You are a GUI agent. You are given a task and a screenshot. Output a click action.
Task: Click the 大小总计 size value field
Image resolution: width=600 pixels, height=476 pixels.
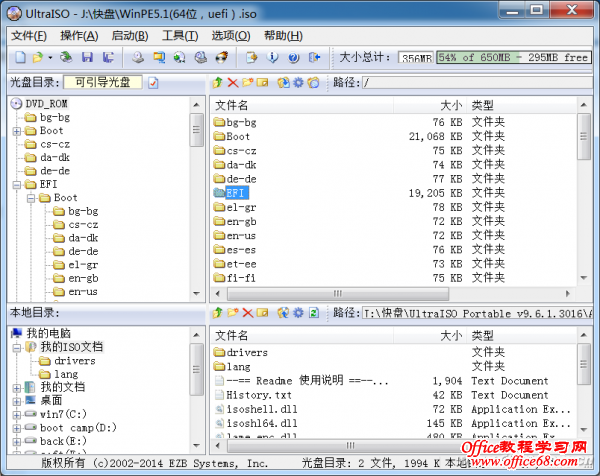click(416, 58)
